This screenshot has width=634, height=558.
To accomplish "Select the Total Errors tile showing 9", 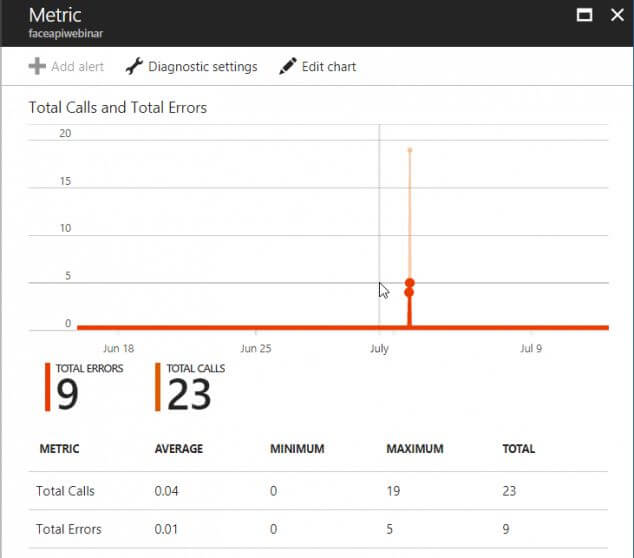I will (x=68, y=395).
